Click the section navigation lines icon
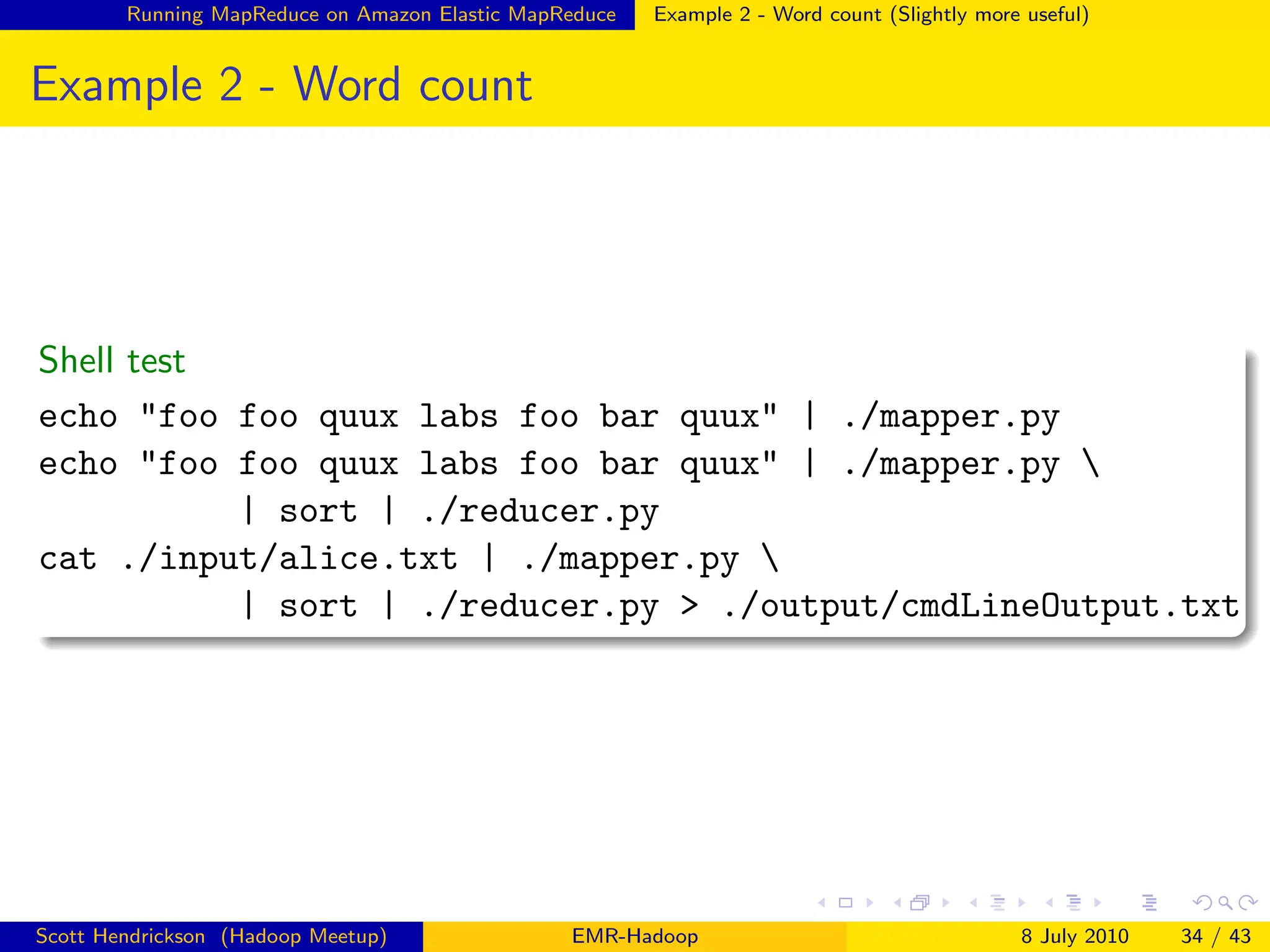1270x952 pixels. (1073, 903)
